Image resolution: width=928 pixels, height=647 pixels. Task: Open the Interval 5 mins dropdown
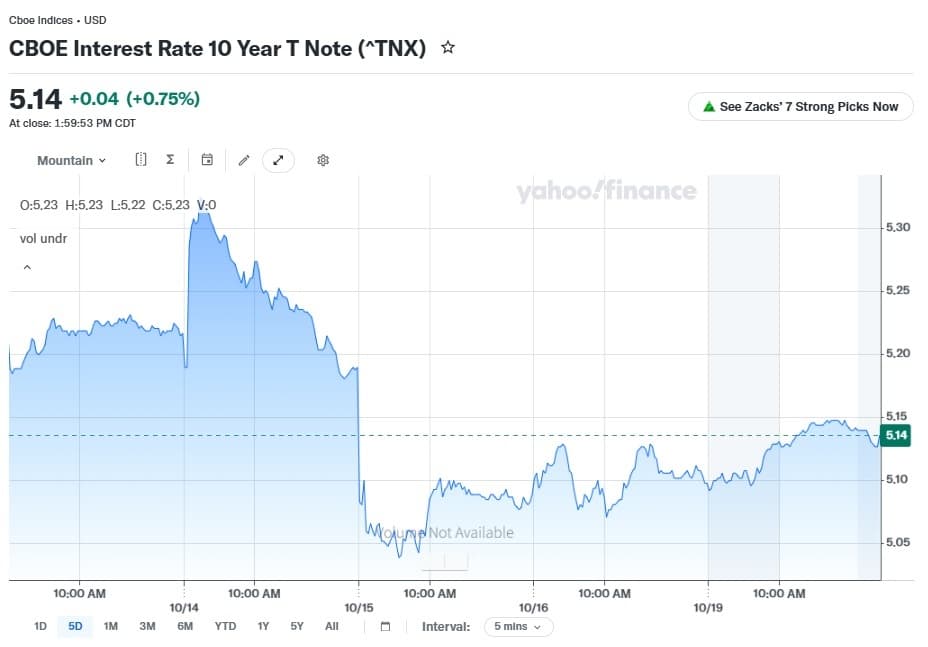[518, 626]
